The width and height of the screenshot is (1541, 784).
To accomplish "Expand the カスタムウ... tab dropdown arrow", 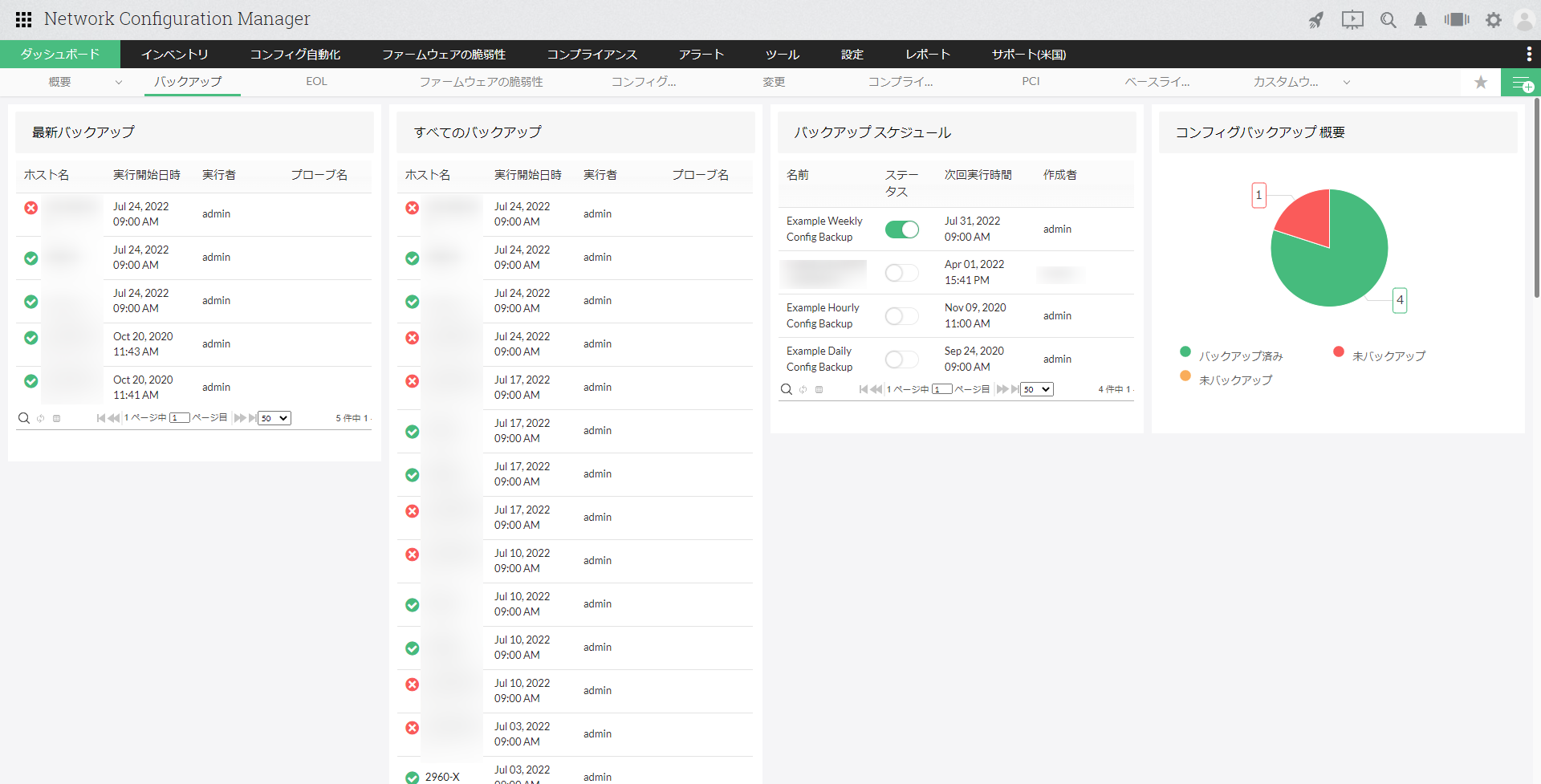I will [x=1347, y=82].
